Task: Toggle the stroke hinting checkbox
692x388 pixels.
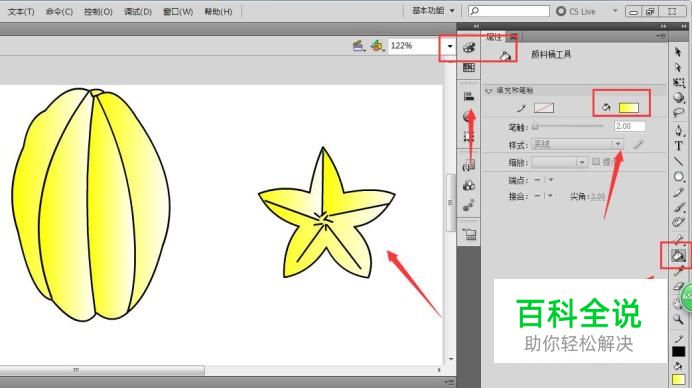Action: (x=596, y=162)
